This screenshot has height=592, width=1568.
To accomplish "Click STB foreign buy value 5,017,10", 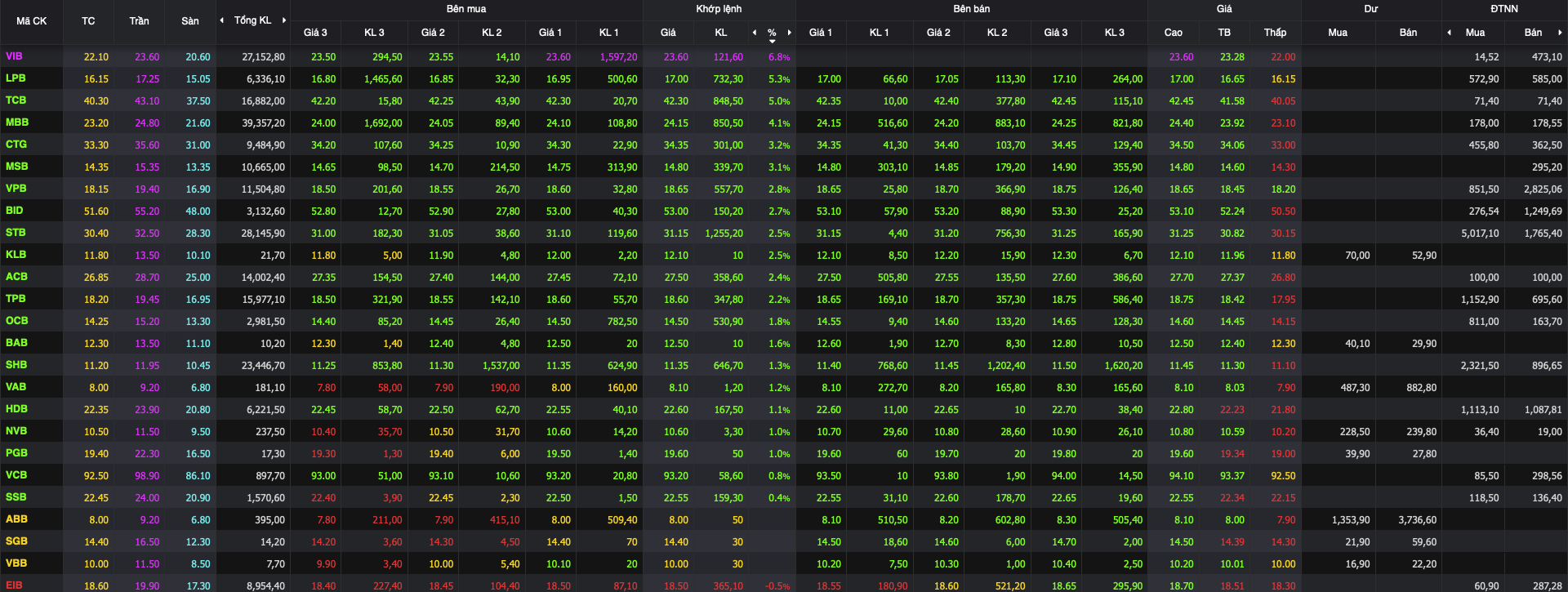I will tap(1480, 234).
